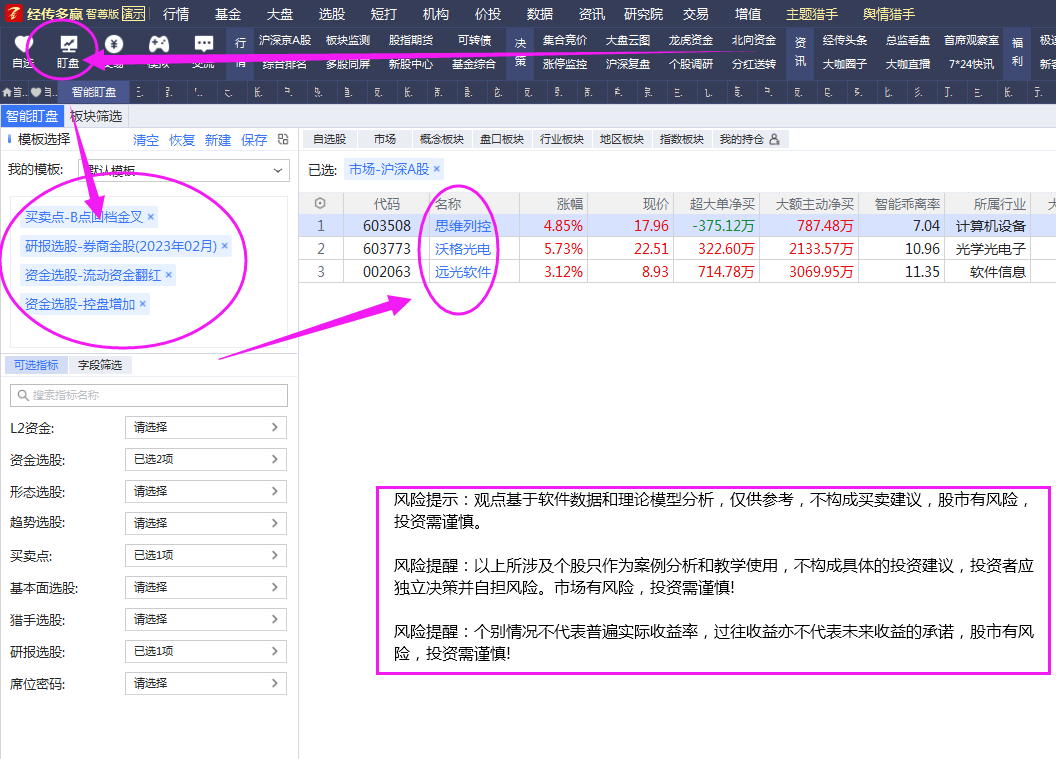Click the heart 自选 tab in tab strip
Image resolution: width=1056 pixels, height=759 pixels.
36,92
